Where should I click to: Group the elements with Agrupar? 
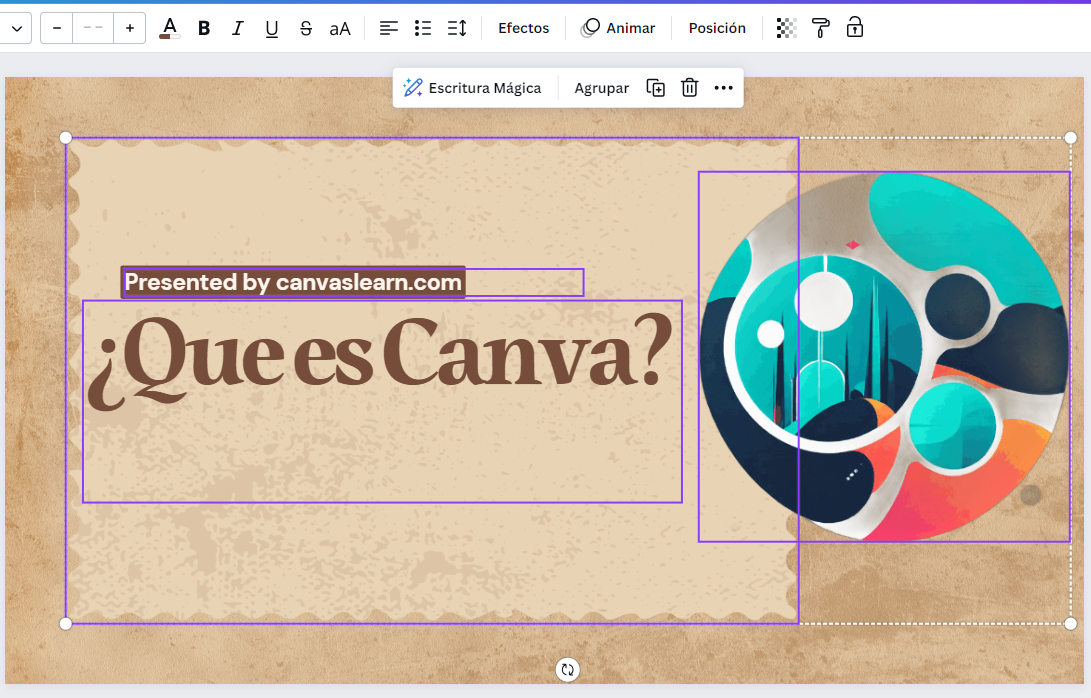click(x=601, y=88)
